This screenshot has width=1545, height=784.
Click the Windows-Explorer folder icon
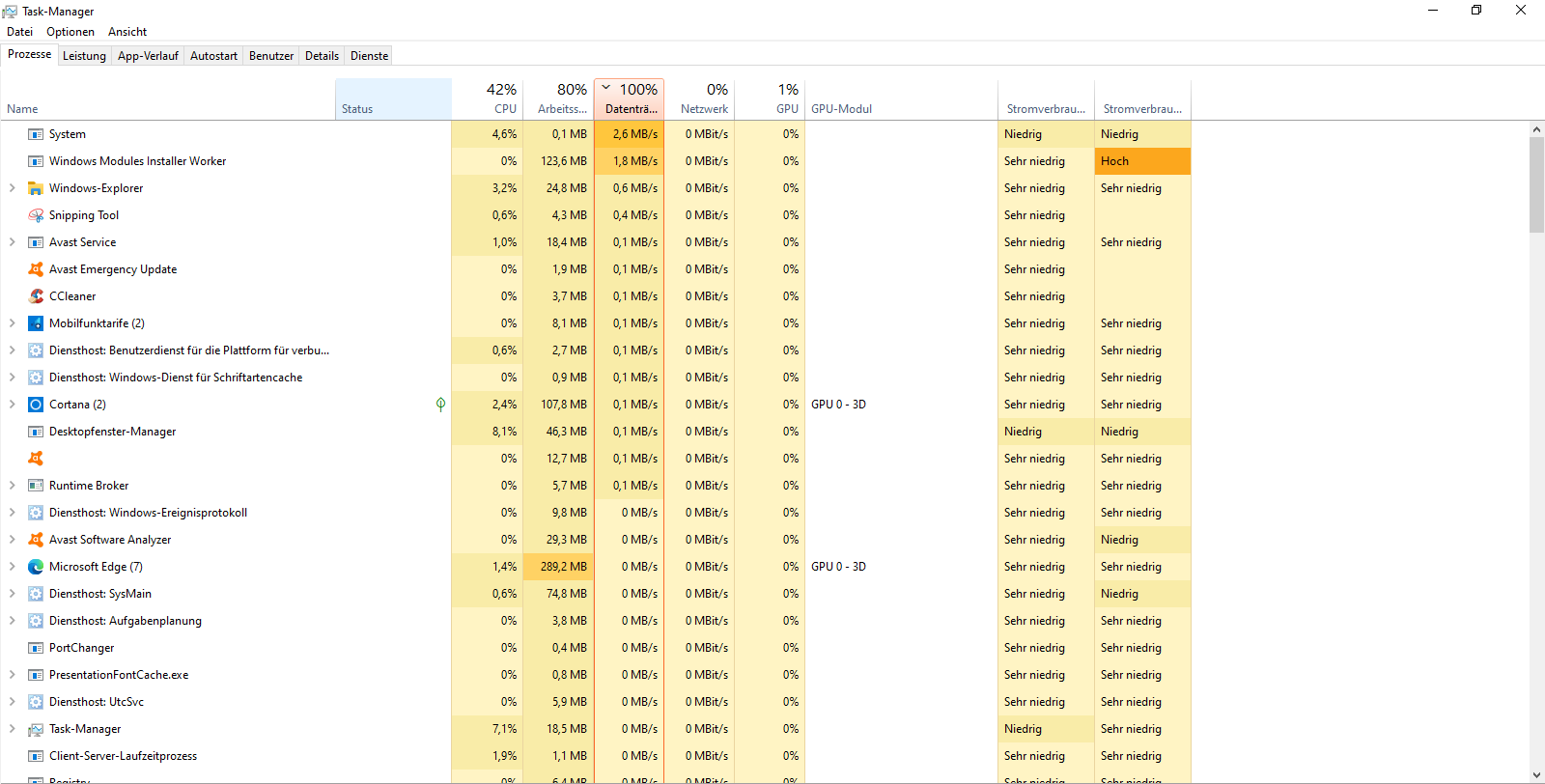coord(36,188)
